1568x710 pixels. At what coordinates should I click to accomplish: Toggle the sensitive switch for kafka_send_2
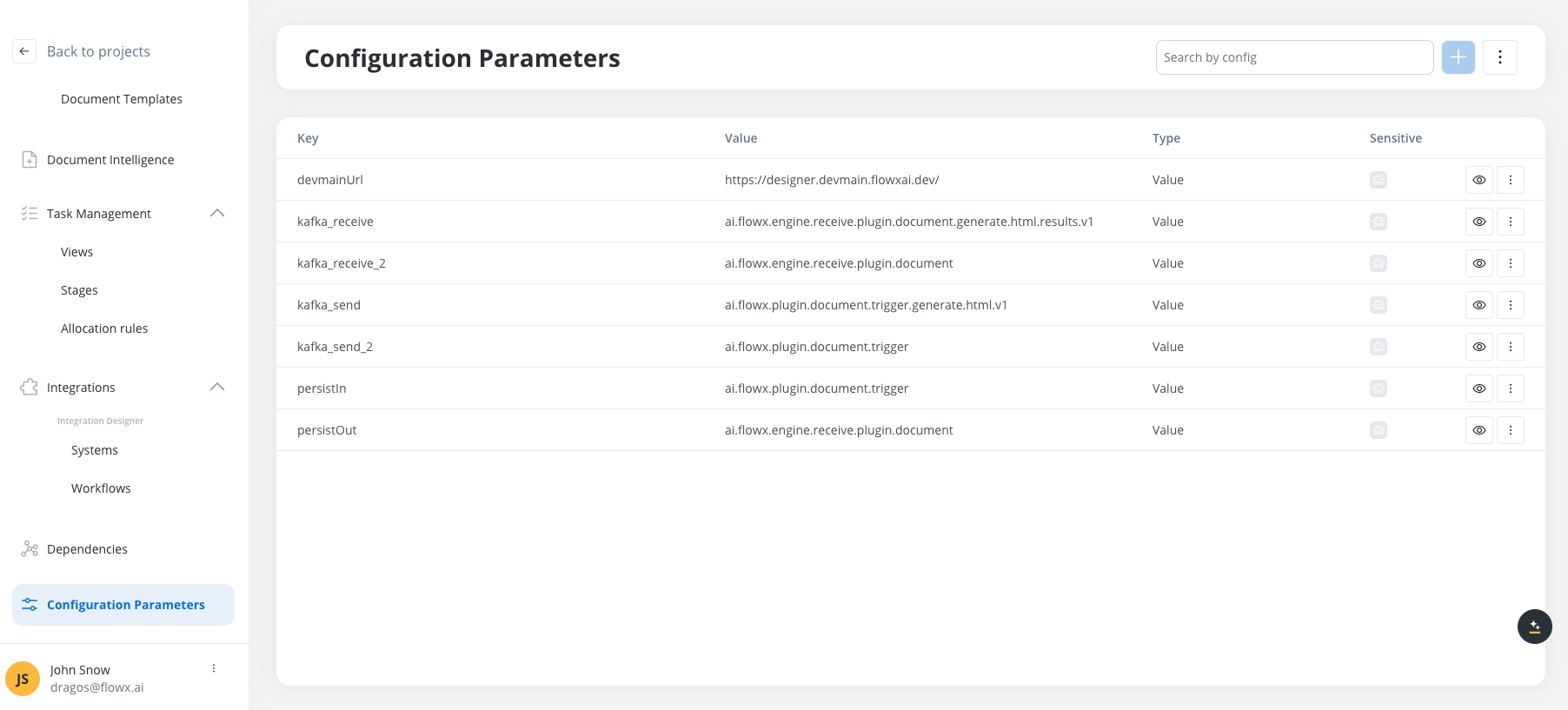tap(1379, 347)
